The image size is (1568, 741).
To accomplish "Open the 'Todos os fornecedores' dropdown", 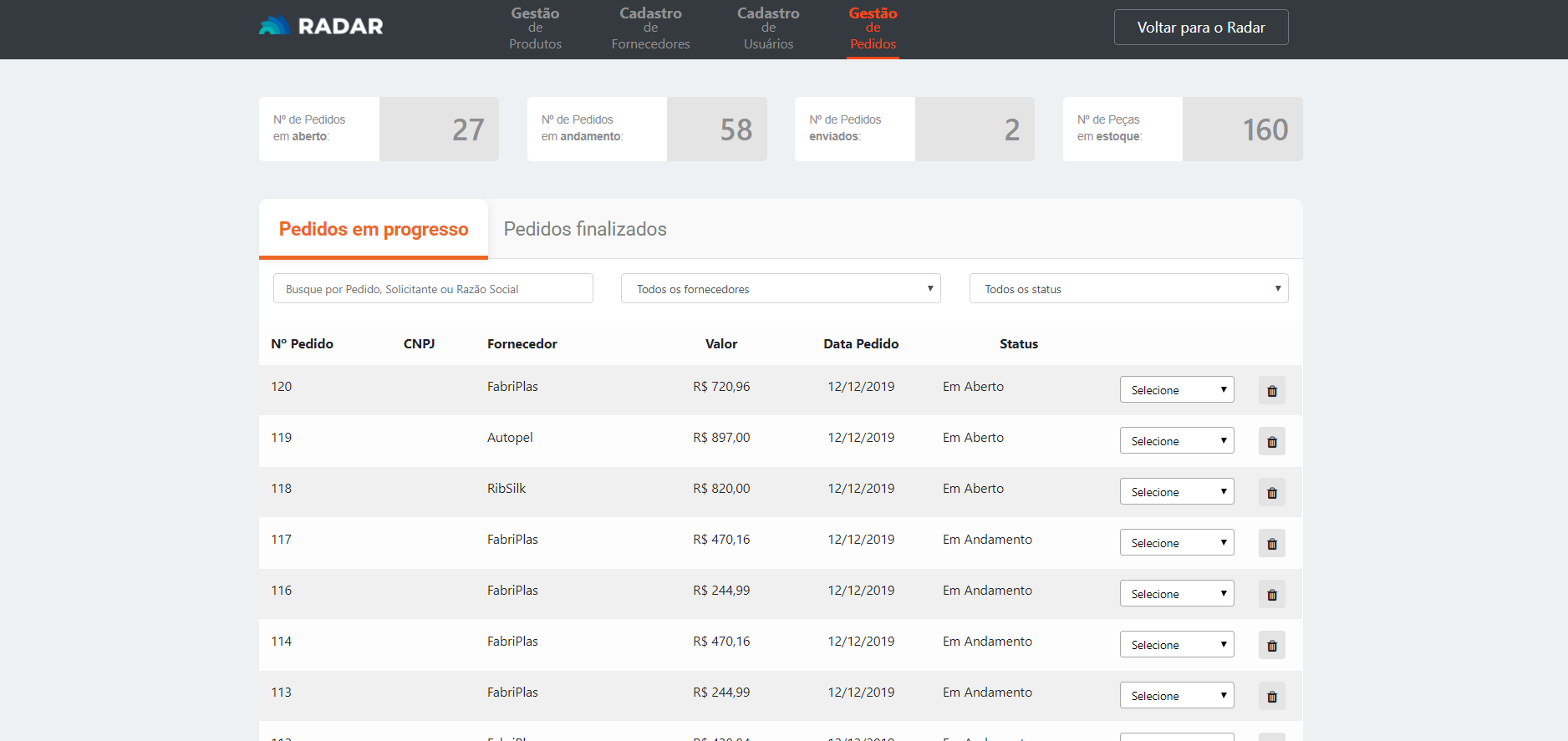I will click(x=780, y=289).
